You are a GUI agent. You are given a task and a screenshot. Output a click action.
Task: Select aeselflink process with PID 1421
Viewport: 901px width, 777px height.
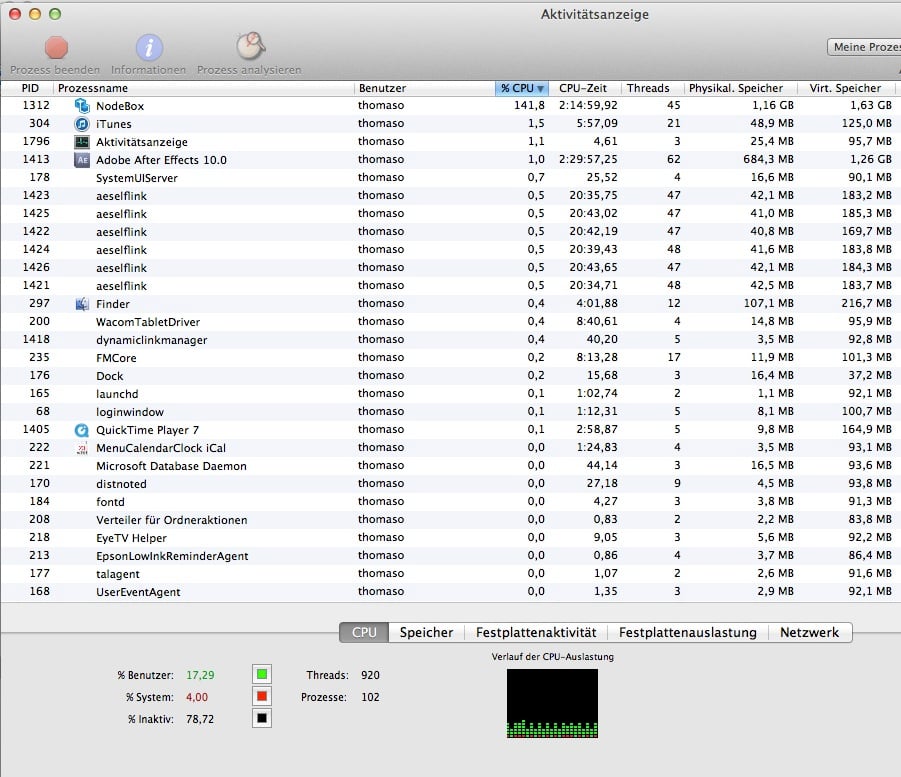tap(448, 286)
